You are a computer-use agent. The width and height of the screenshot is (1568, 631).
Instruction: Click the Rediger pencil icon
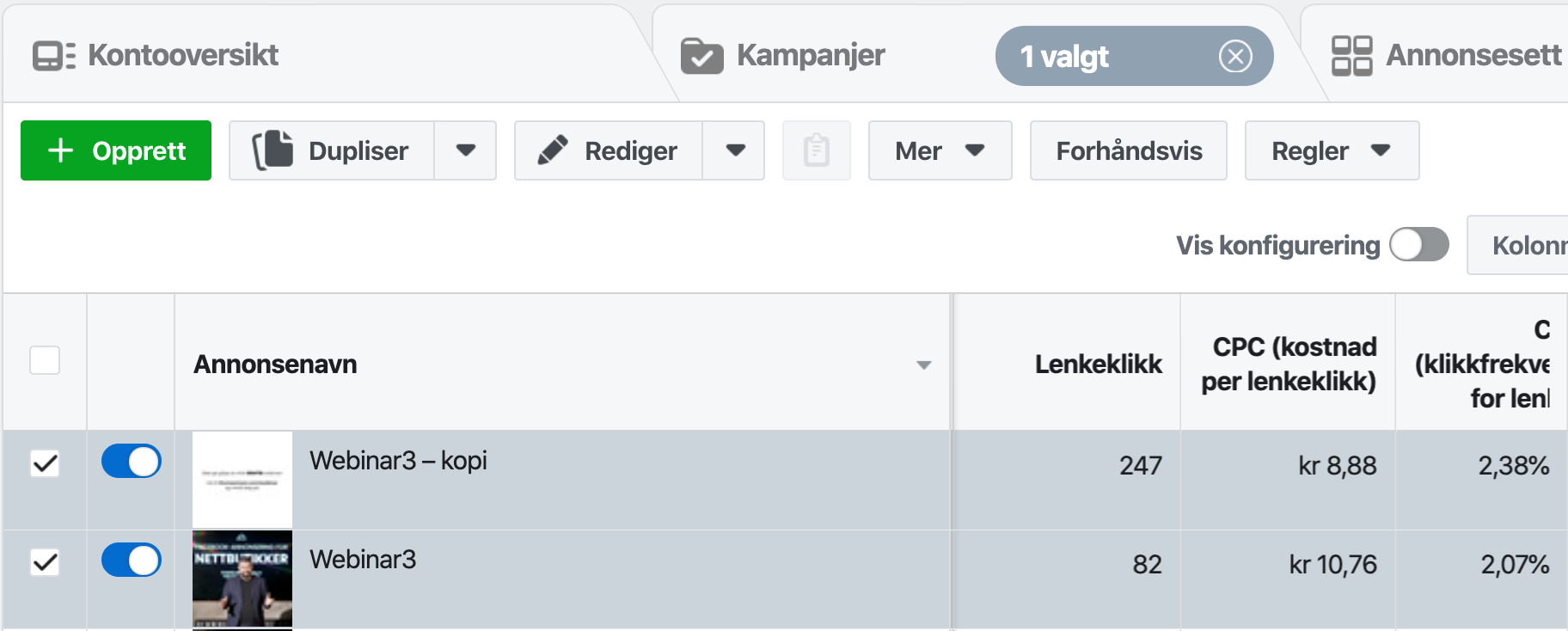553,150
